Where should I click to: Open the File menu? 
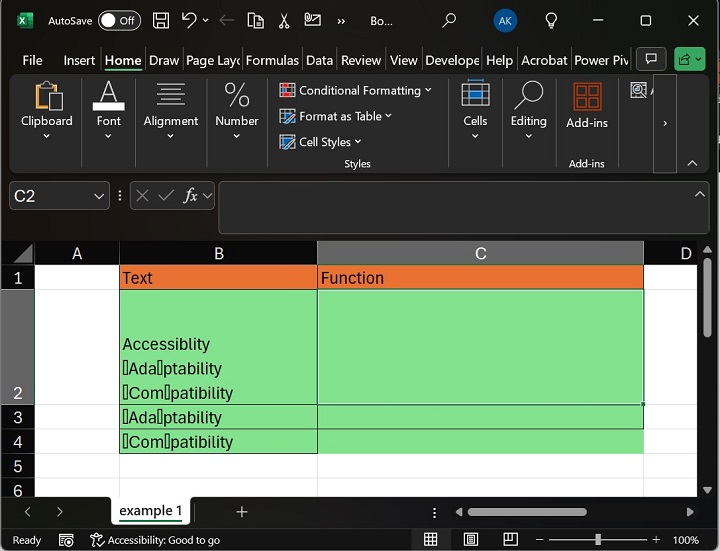tap(32, 60)
